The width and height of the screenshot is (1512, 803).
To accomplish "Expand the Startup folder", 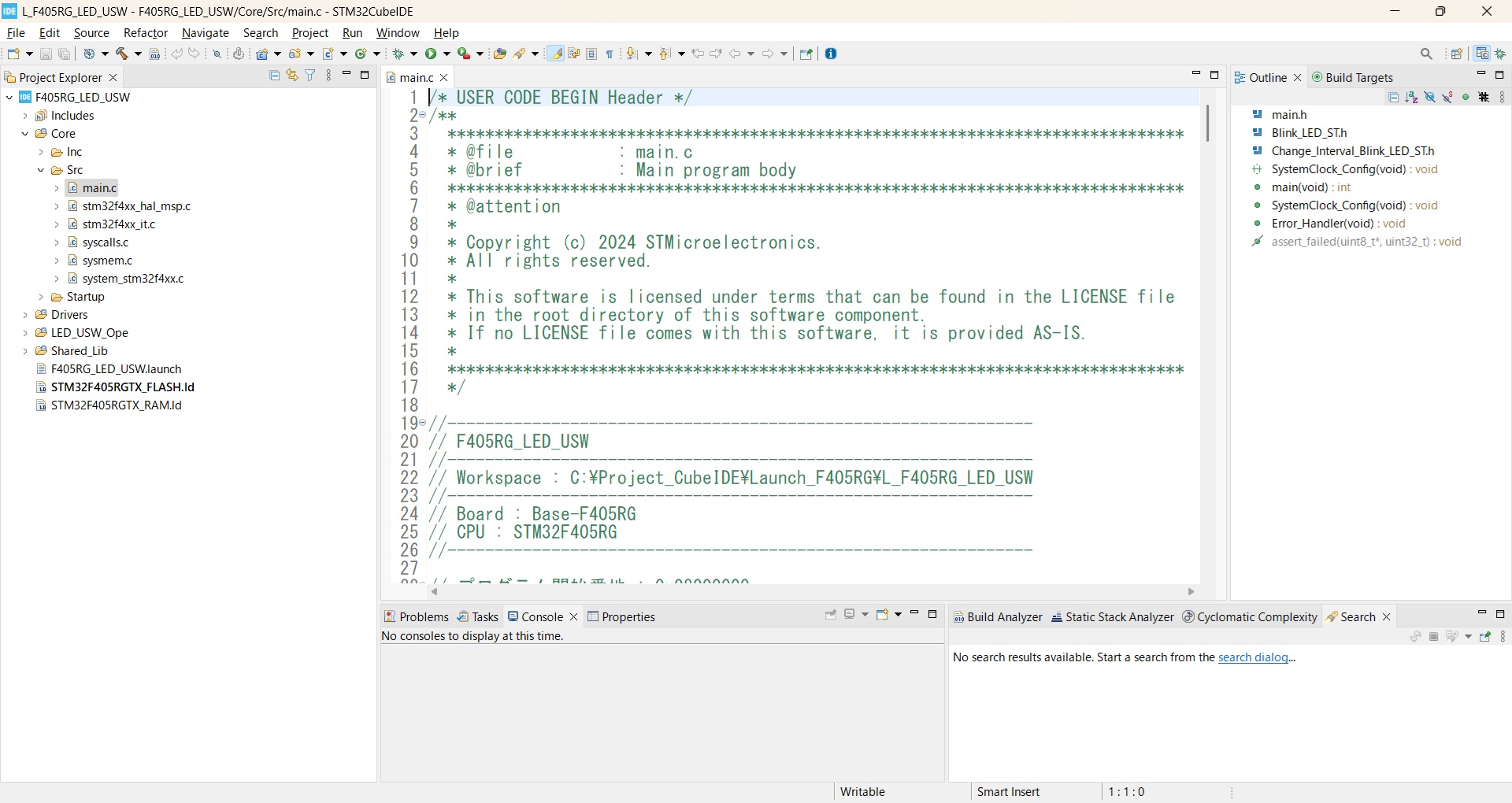I will [41, 297].
